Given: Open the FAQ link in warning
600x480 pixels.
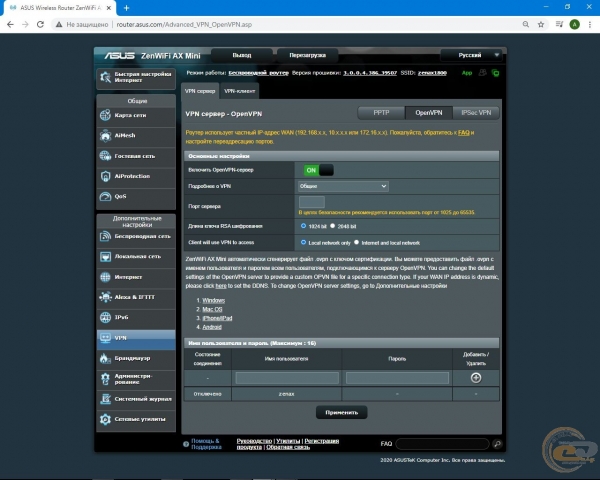Looking at the screenshot, I should (463, 132).
